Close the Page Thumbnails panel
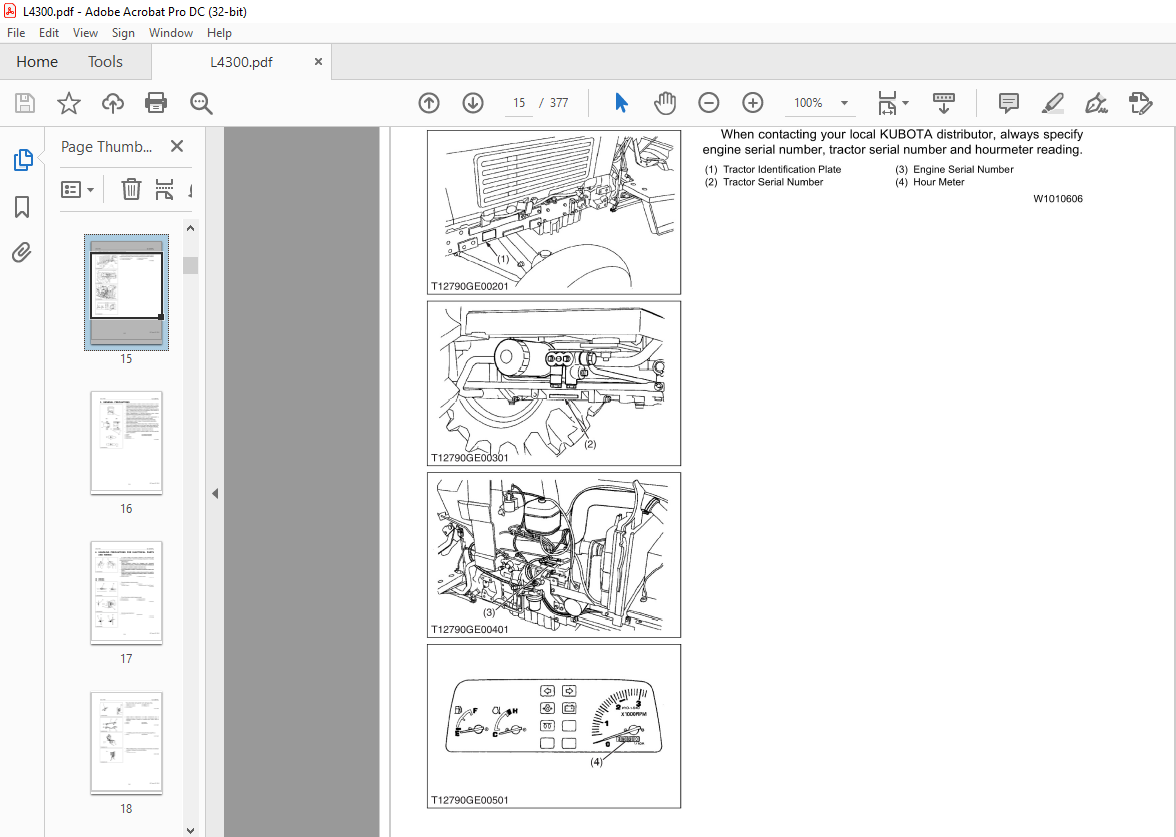 point(177,146)
